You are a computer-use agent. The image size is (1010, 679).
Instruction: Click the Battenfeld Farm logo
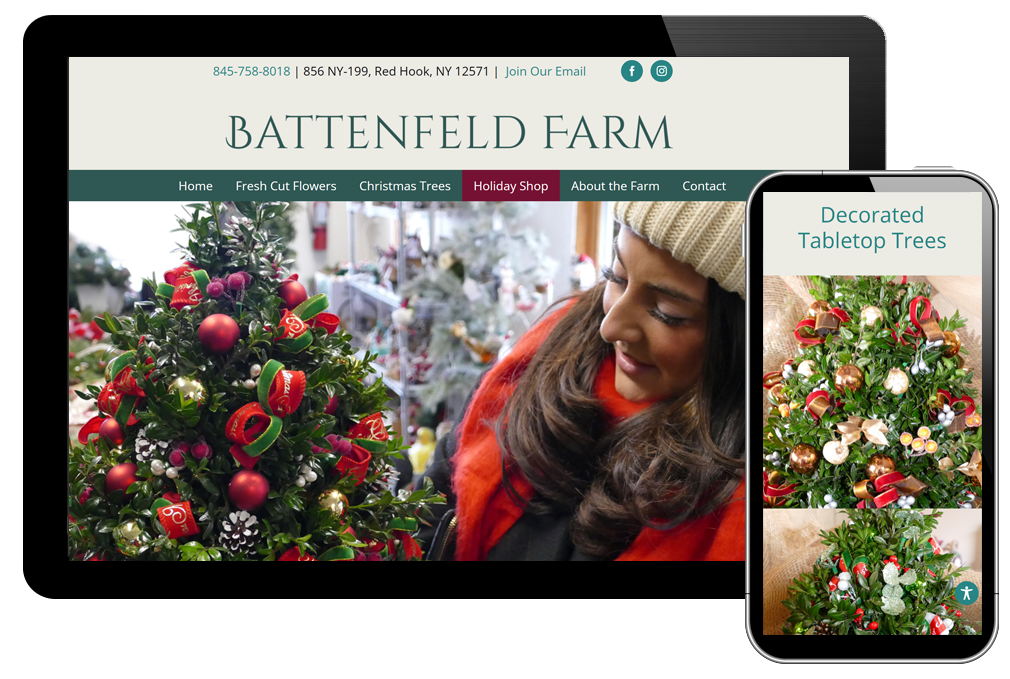tap(449, 133)
